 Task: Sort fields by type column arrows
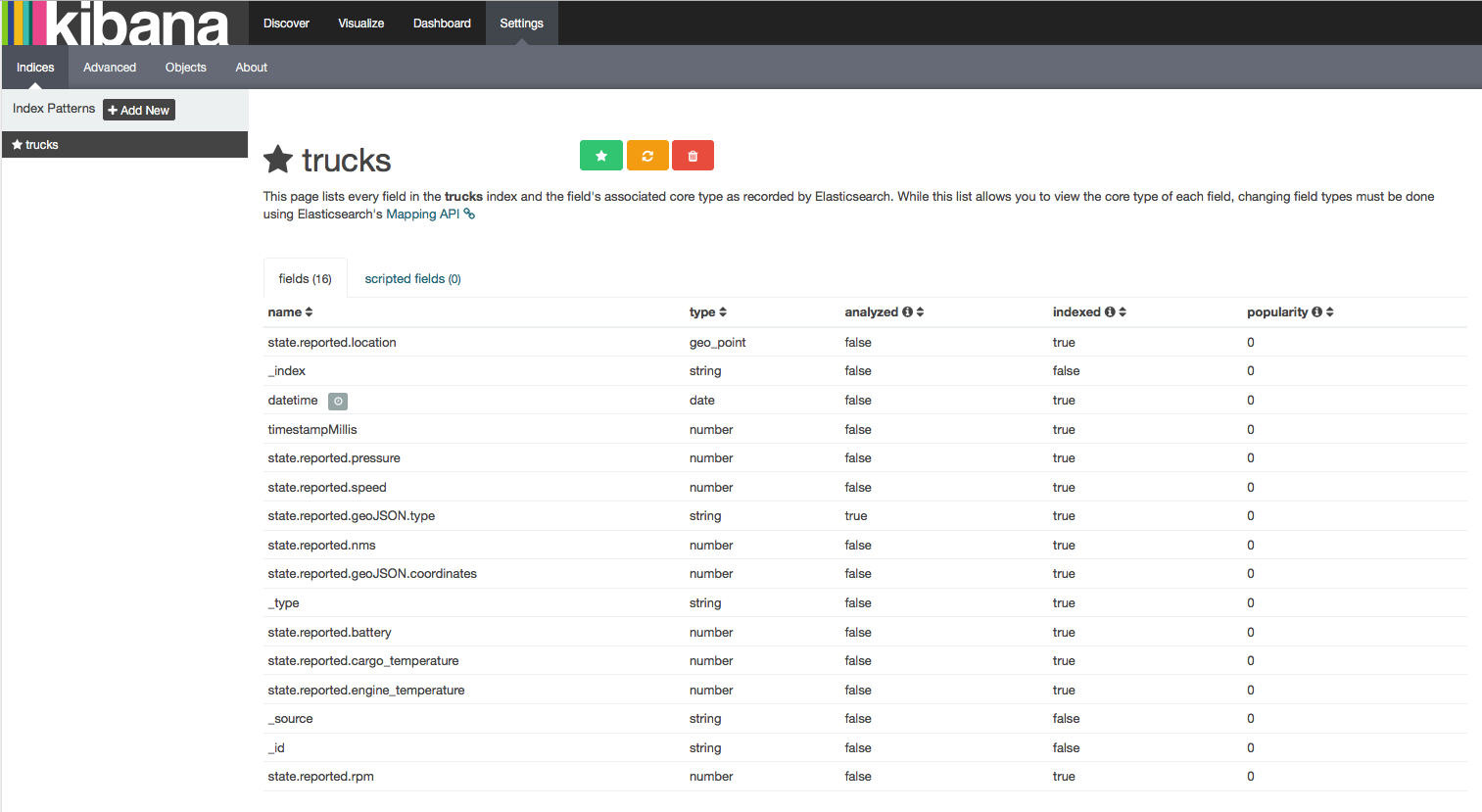pos(723,312)
